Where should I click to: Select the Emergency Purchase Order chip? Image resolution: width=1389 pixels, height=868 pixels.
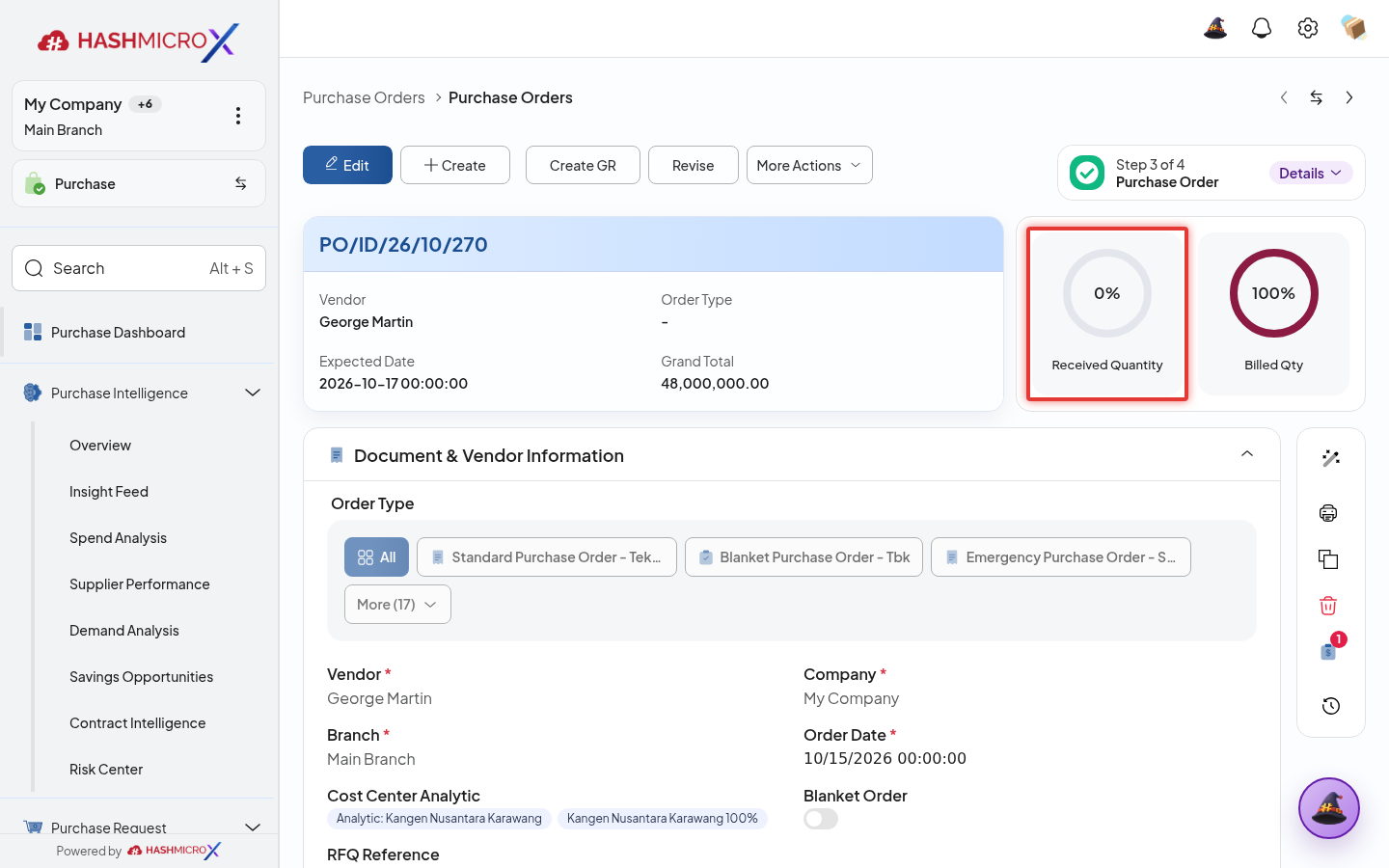coord(1061,557)
